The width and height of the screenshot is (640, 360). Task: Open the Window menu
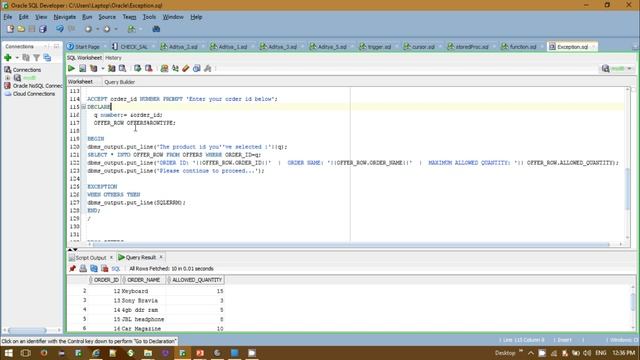[x=173, y=17]
